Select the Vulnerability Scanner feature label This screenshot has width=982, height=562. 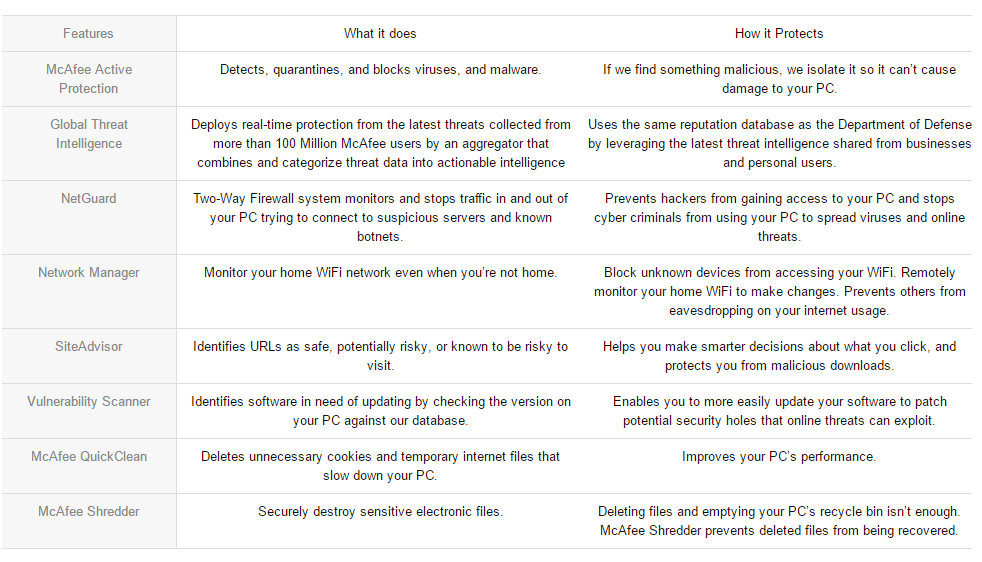point(89,402)
